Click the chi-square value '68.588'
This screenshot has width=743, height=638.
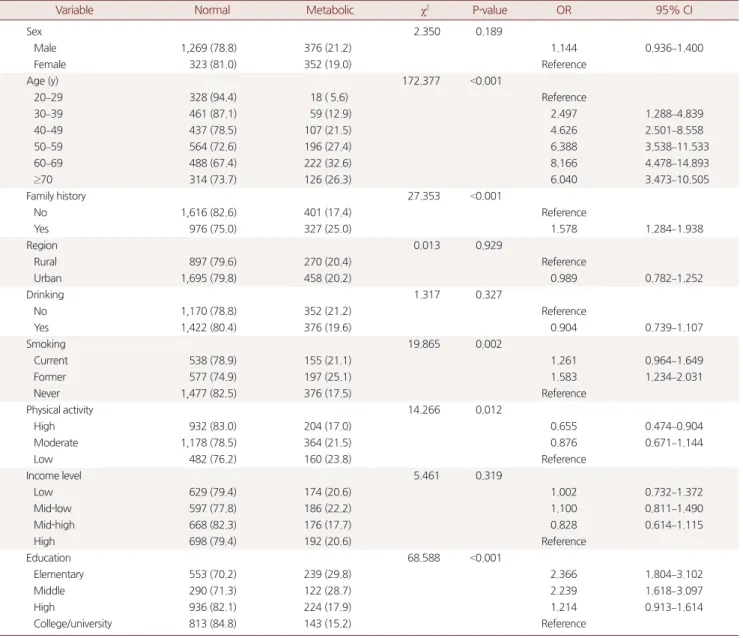(x=424, y=558)
